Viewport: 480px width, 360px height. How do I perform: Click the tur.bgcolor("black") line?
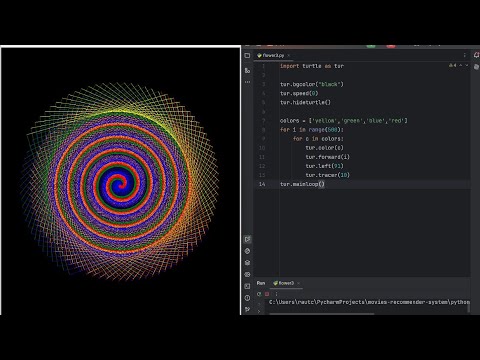(x=312, y=84)
